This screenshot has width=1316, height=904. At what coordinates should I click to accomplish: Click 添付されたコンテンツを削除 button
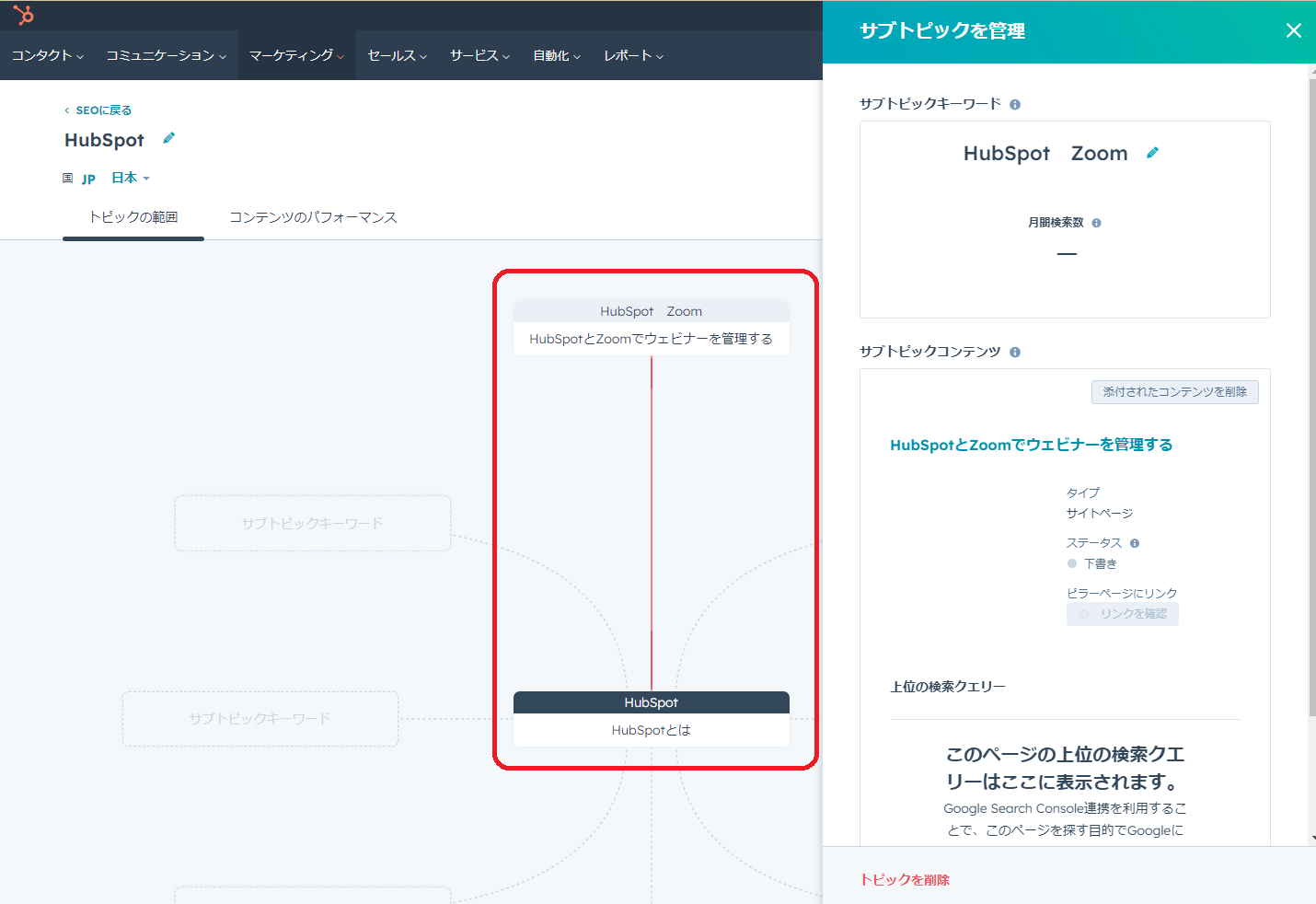[x=1175, y=392]
